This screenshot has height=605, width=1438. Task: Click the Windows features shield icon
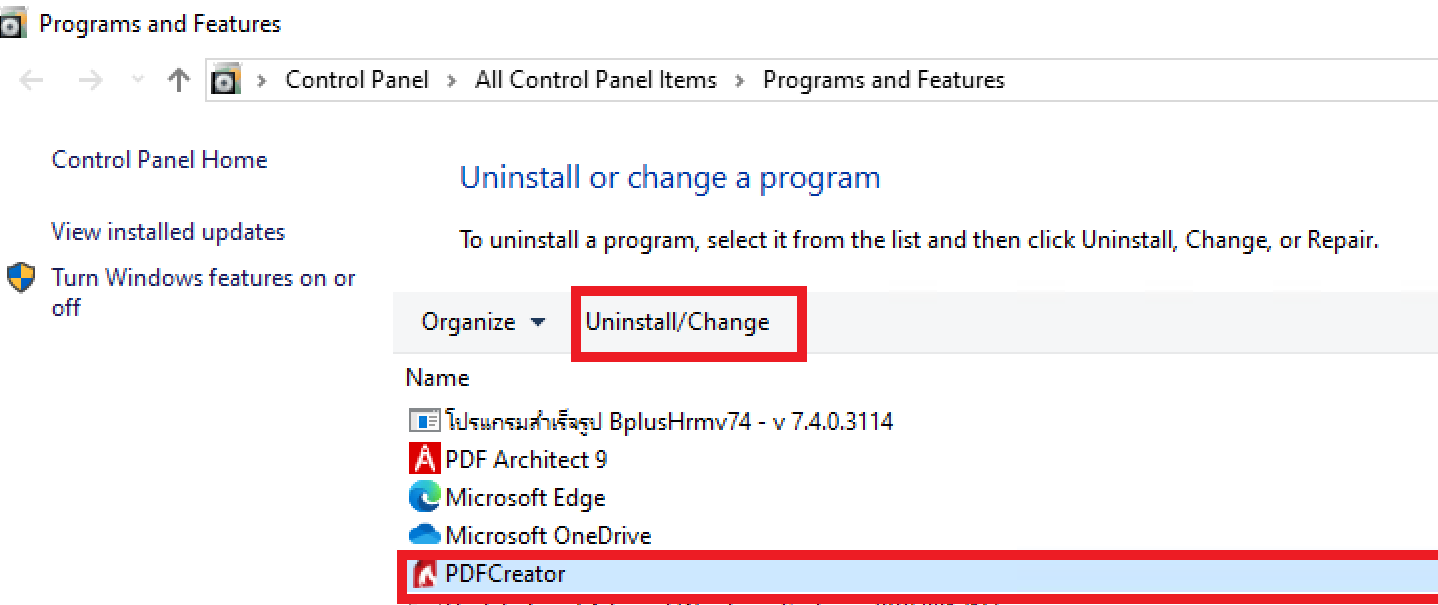[x=21, y=278]
